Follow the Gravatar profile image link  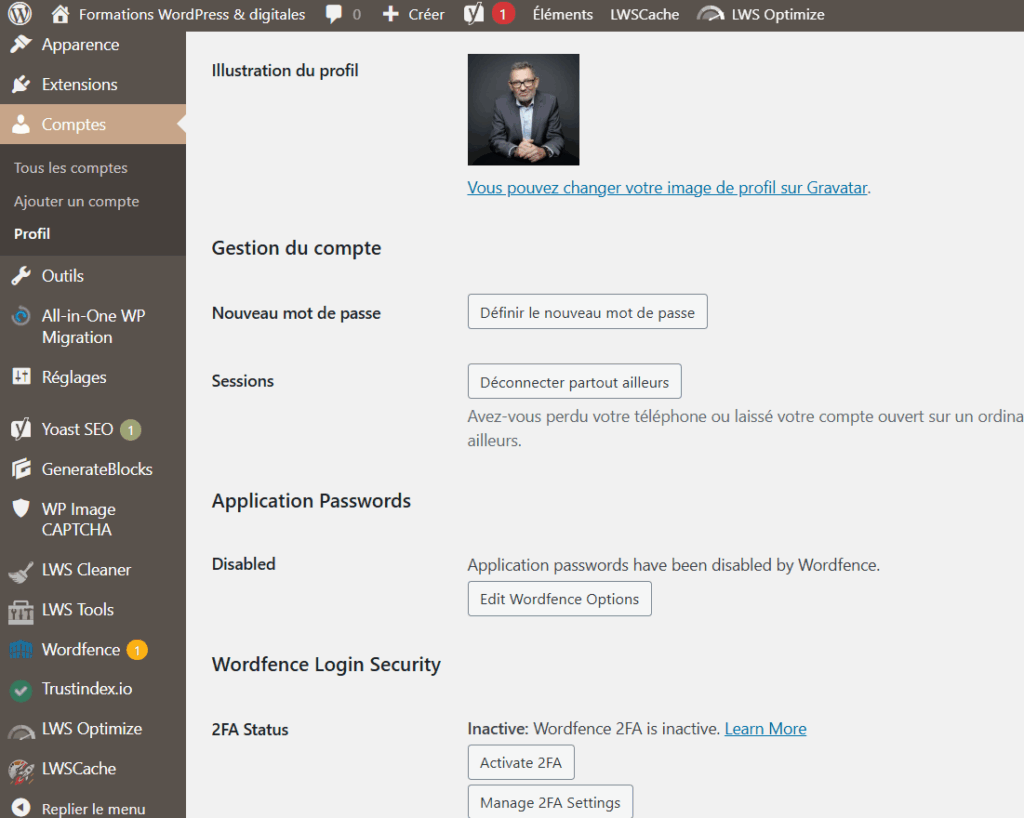click(667, 188)
